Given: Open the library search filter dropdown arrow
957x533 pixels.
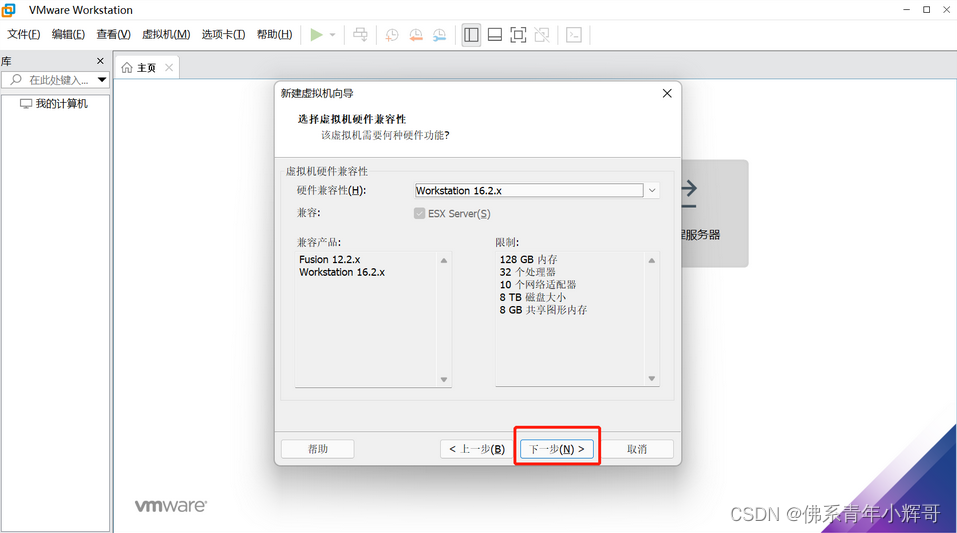Looking at the screenshot, I should tap(102, 79).
